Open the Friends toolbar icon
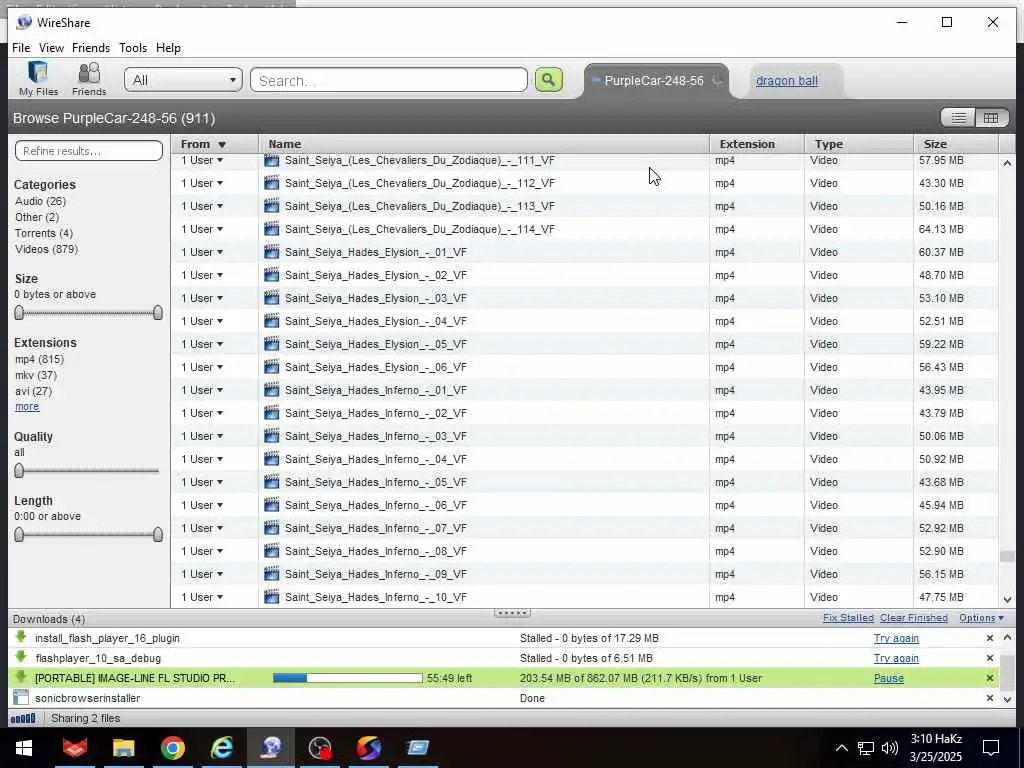The width and height of the screenshot is (1024, 768). click(x=89, y=78)
